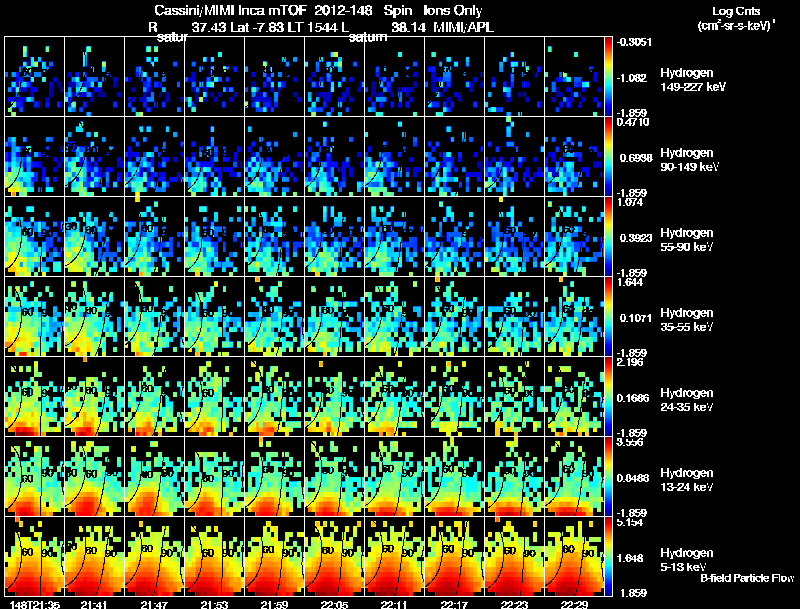800x609 pixels.
Task: Click the "Hydrogen 5-13 keV" row label
Action: 687,560
